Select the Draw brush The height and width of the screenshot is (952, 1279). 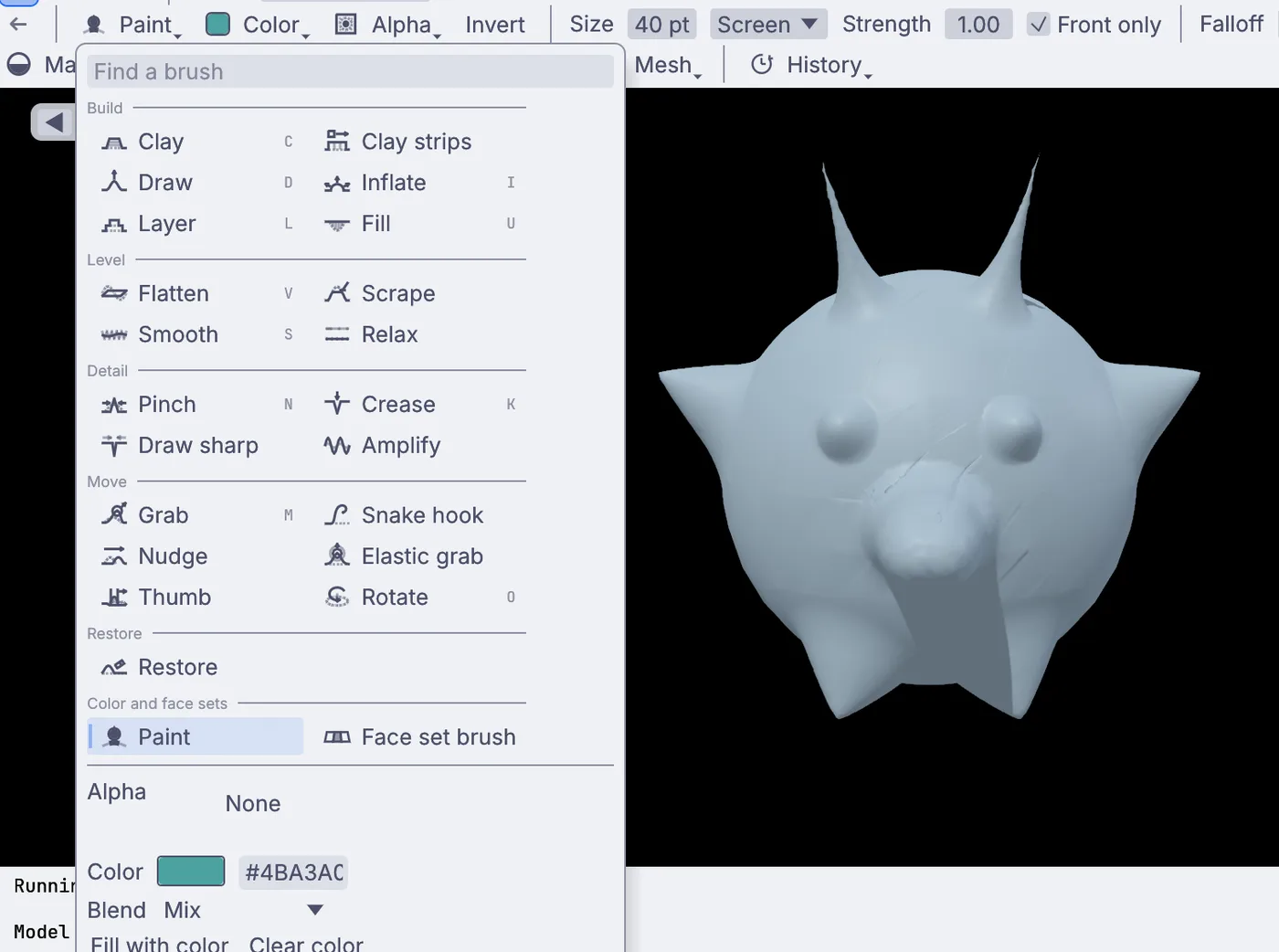coord(196,183)
